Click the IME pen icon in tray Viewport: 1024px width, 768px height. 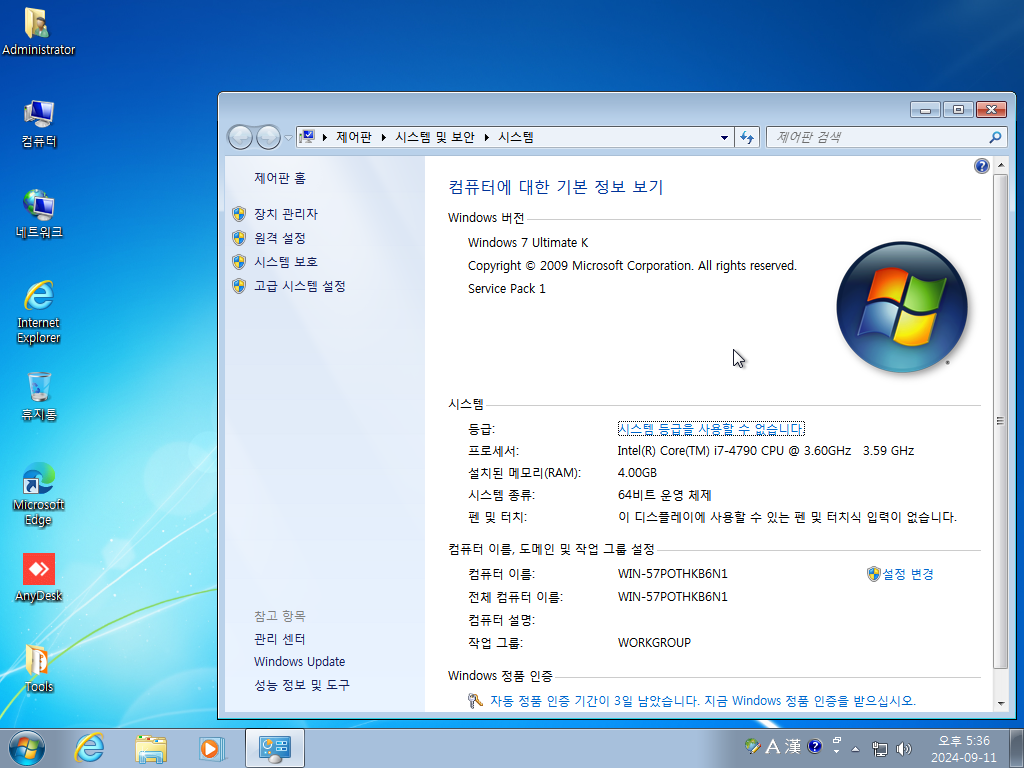click(752, 746)
